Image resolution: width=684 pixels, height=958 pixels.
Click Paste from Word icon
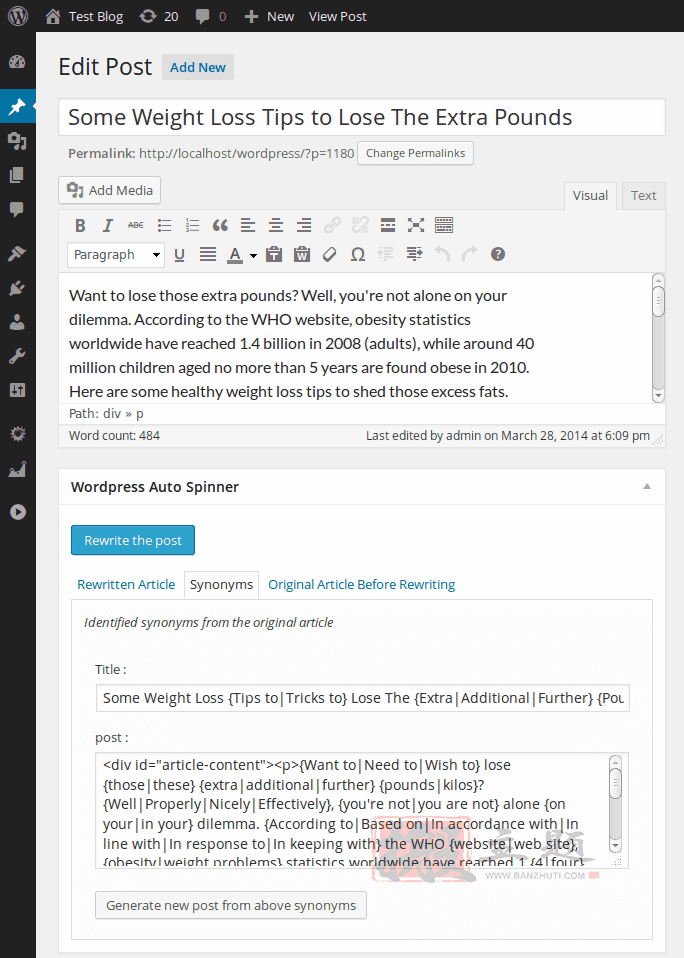[302, 255]
